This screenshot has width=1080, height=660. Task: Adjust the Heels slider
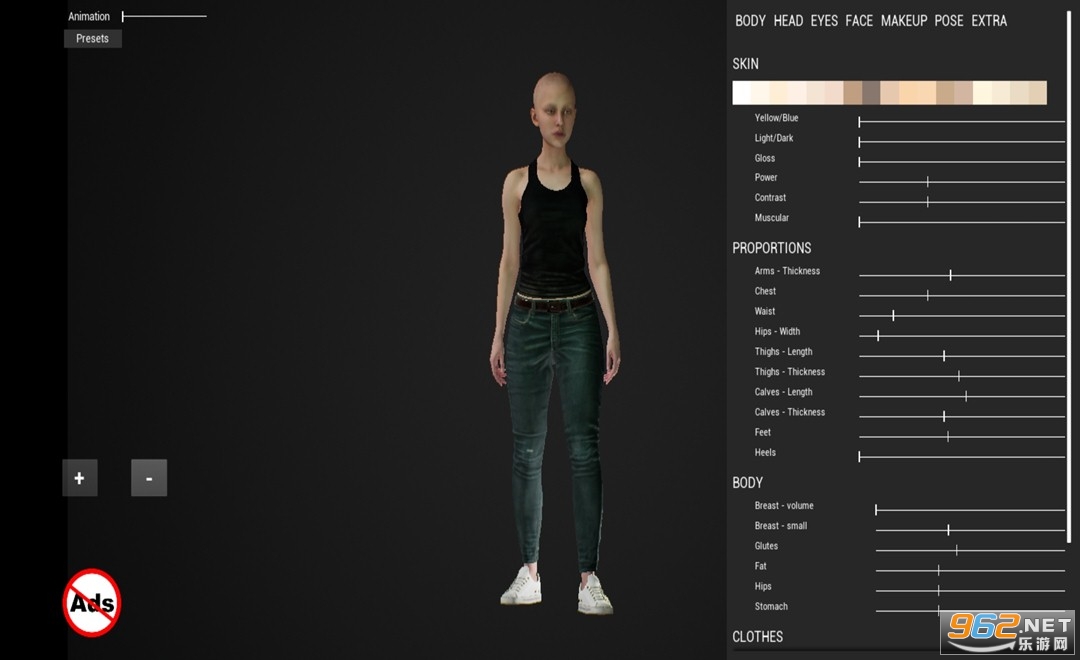coord(962,456)
